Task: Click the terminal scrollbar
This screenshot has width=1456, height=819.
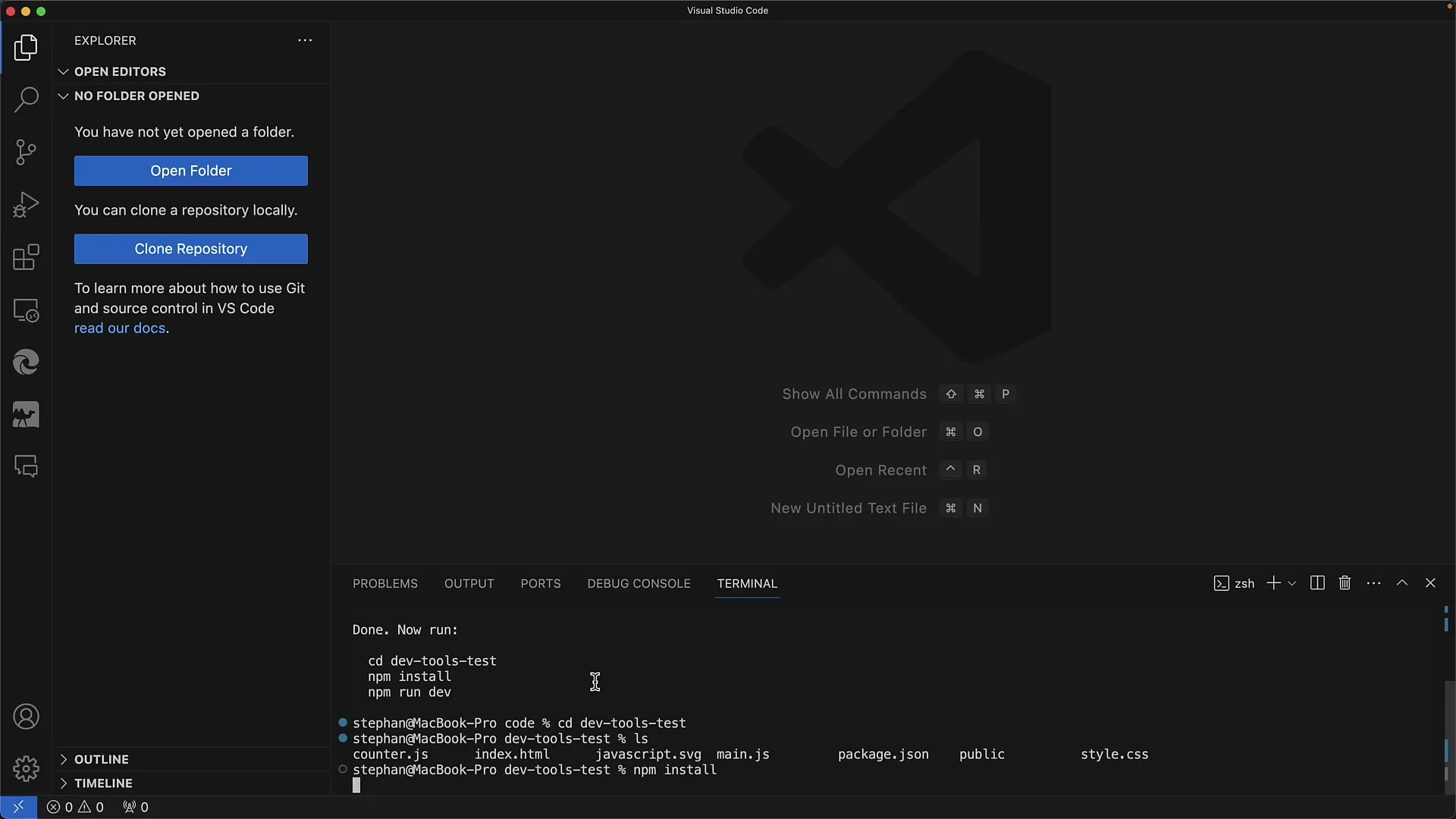Action: (x=1449, y=736)
